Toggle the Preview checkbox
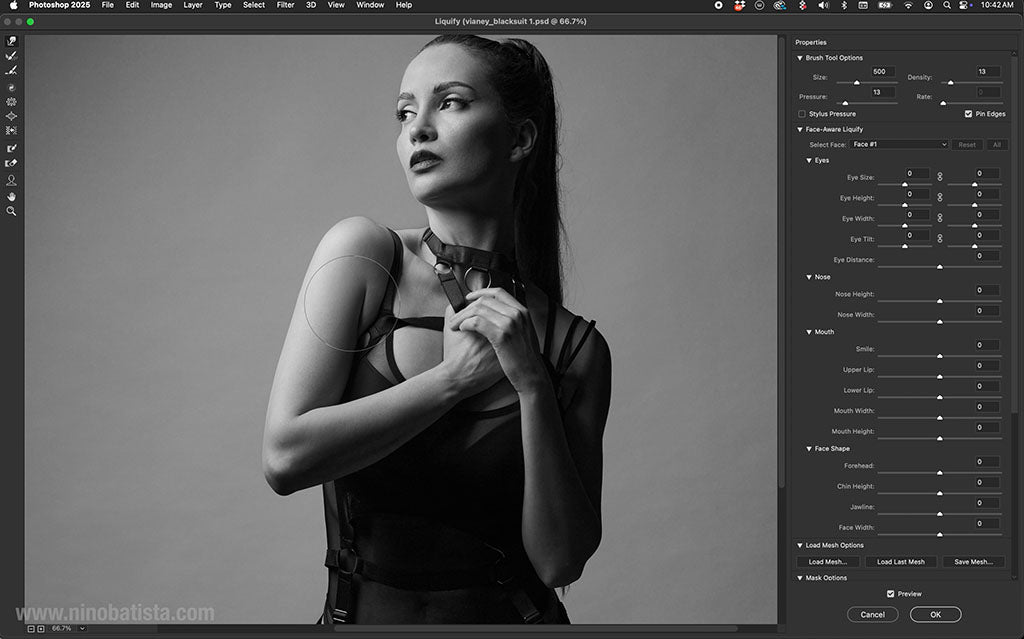Viewport: 1024px width, 639px height. coord(891,594)
